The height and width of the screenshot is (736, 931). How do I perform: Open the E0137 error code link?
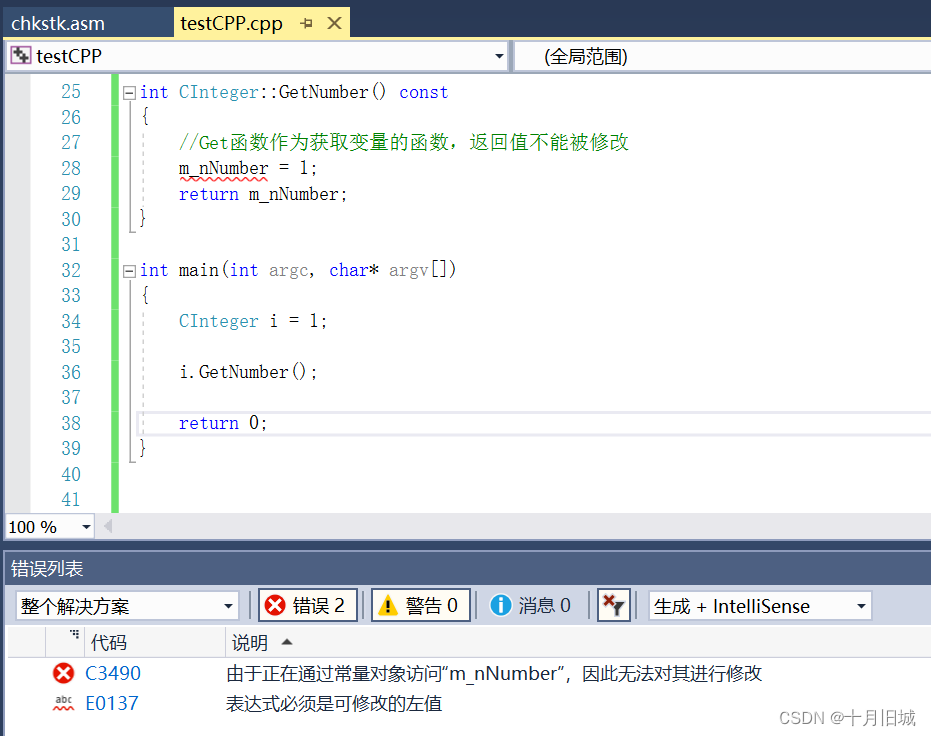112,703
